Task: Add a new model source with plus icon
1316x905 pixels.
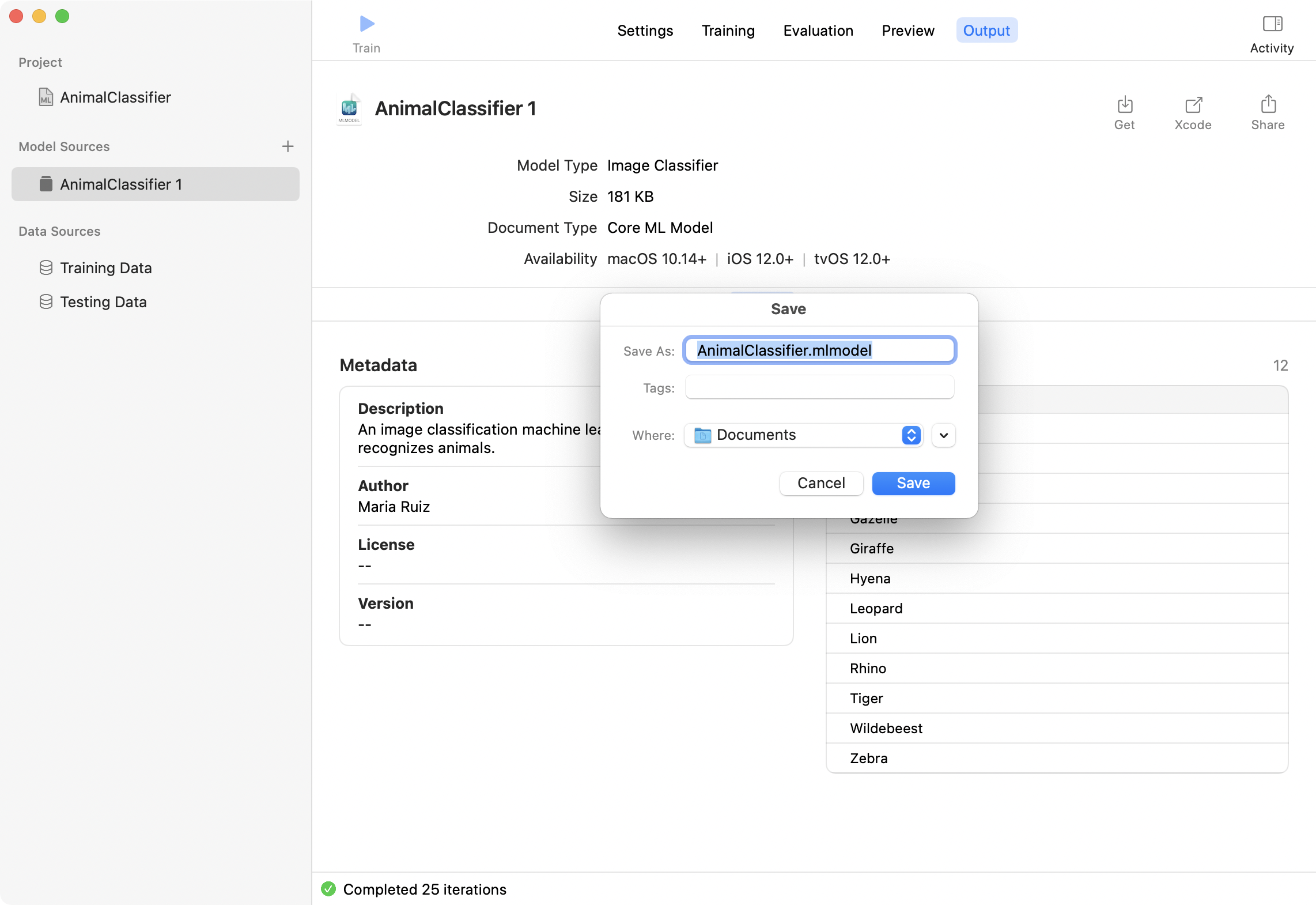Action: point(288,146)
